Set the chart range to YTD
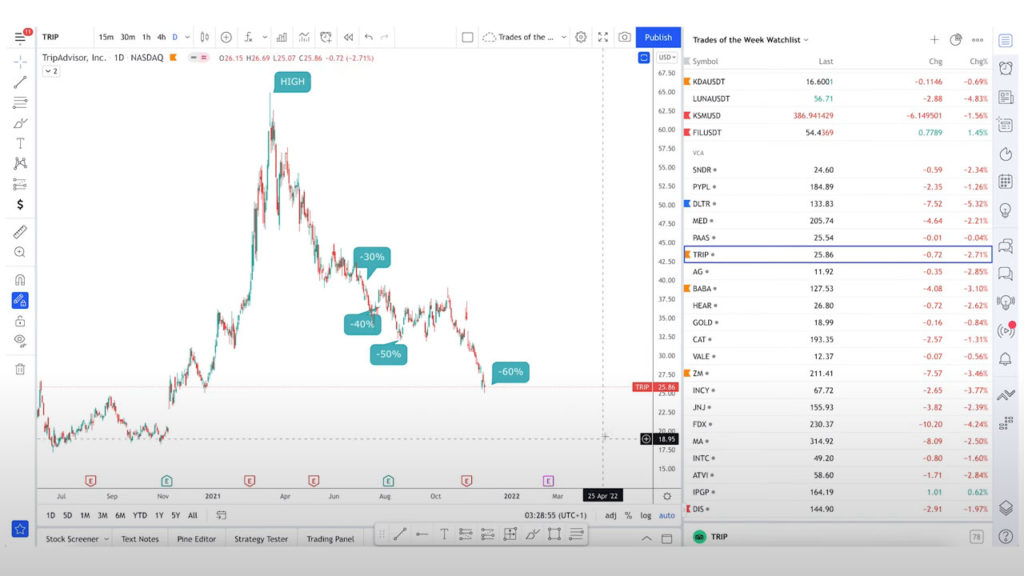 pyautogui.click(x=140, y=515)
